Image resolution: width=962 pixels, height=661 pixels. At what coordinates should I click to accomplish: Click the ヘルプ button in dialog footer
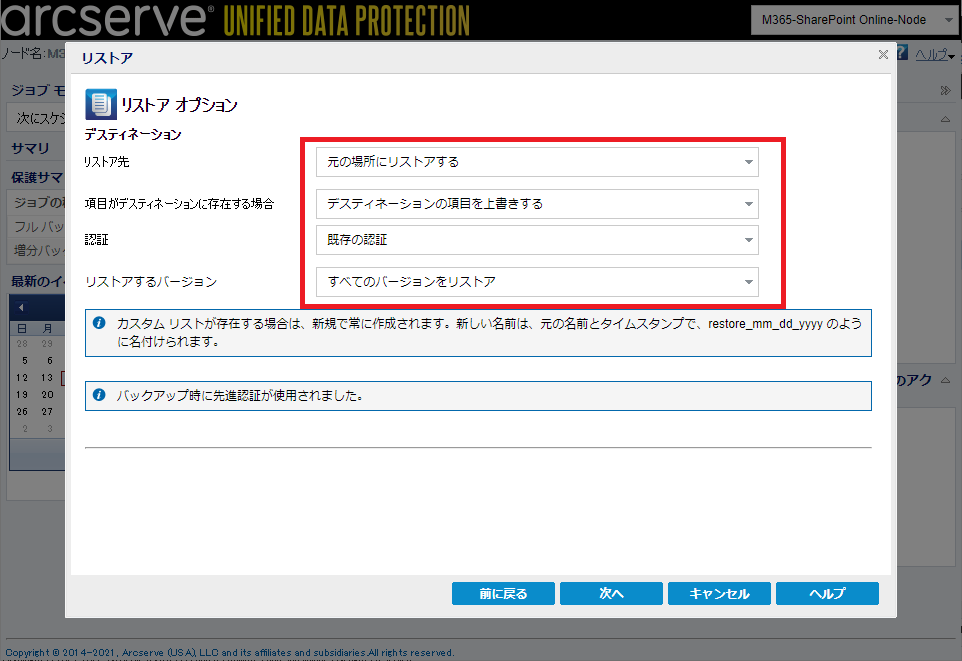pos(827,593)
